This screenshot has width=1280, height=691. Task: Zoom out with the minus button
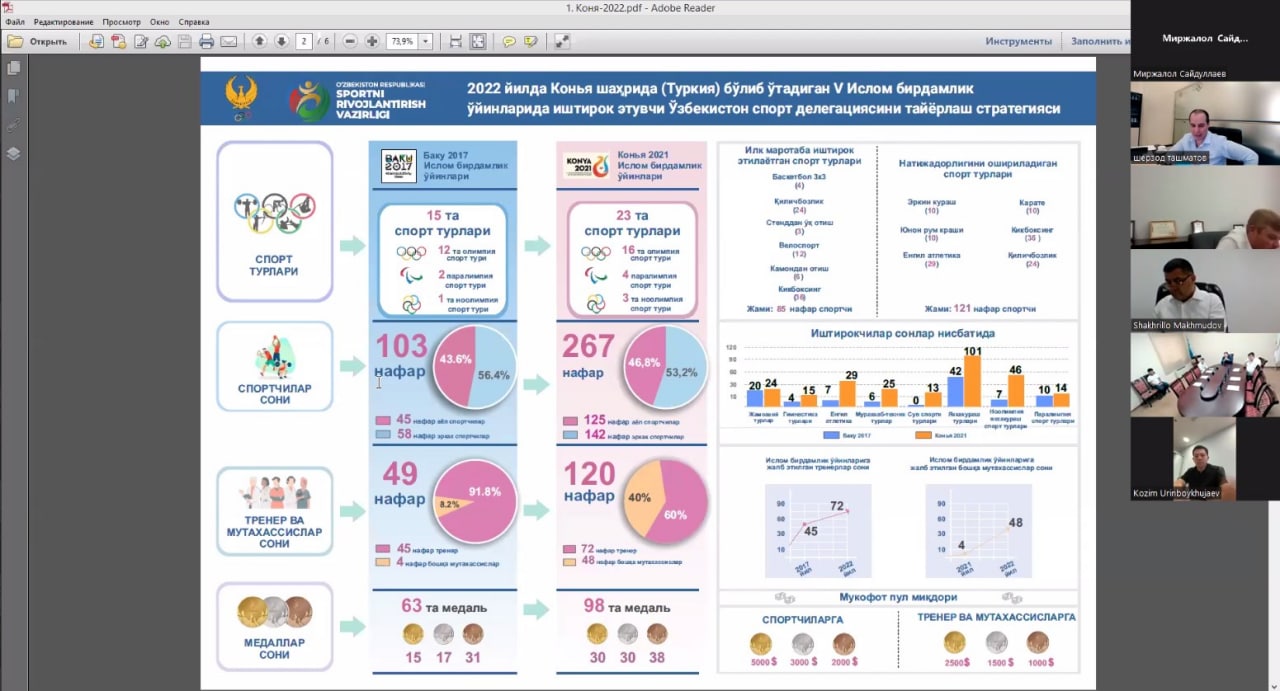[x=350, y=42]
